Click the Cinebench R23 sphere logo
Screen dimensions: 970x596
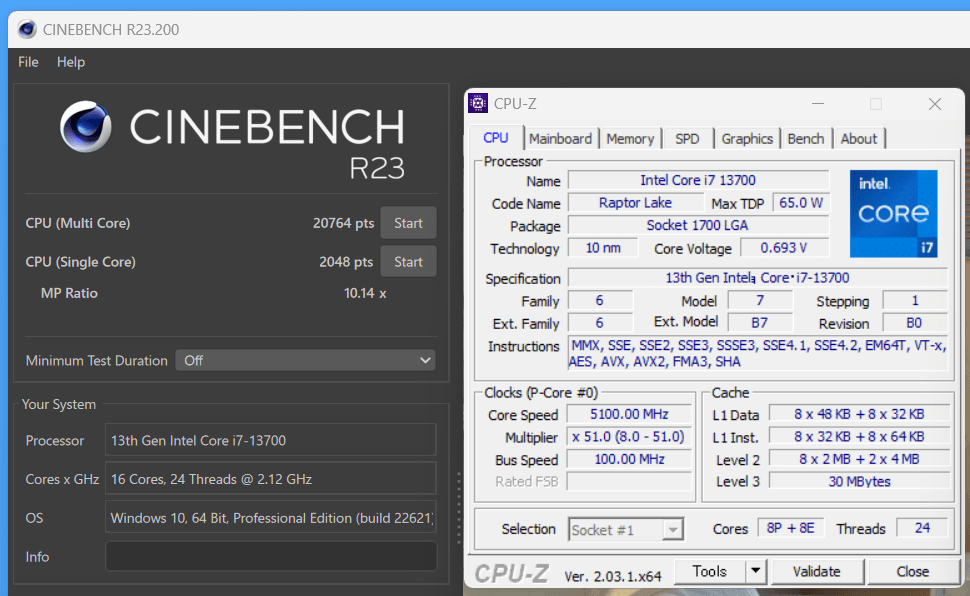click(x=86, y=126)
